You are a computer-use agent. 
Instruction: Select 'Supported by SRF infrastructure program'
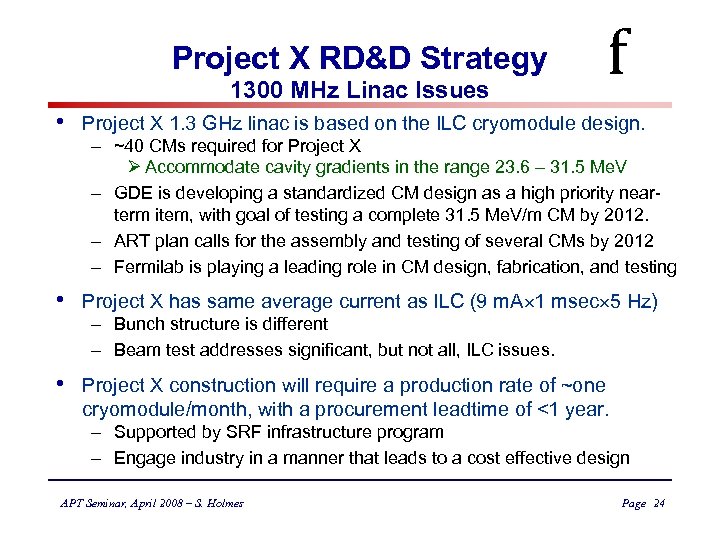click(279, 433)
